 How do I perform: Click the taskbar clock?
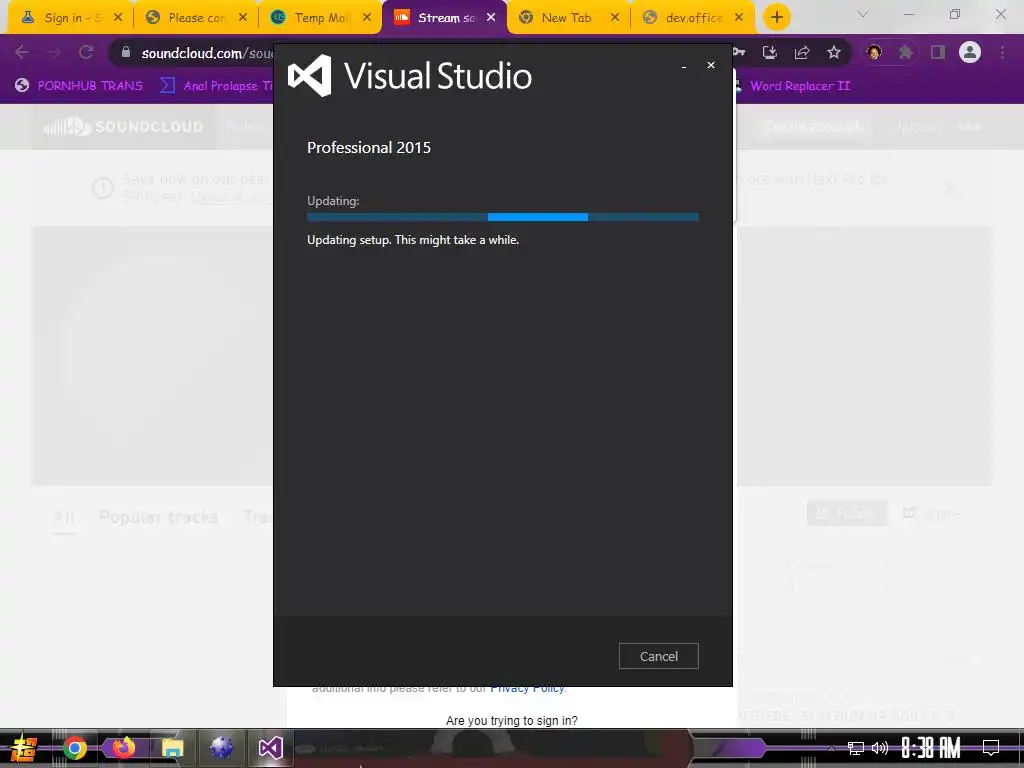(931, 748)
